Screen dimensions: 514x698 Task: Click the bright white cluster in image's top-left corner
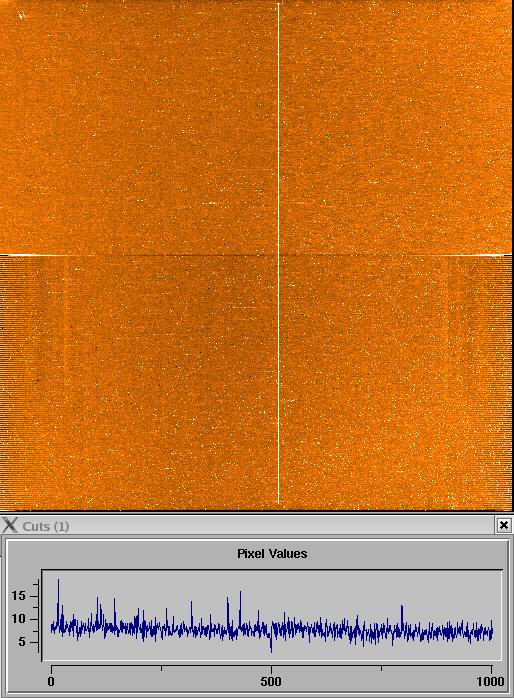point(21,16)
